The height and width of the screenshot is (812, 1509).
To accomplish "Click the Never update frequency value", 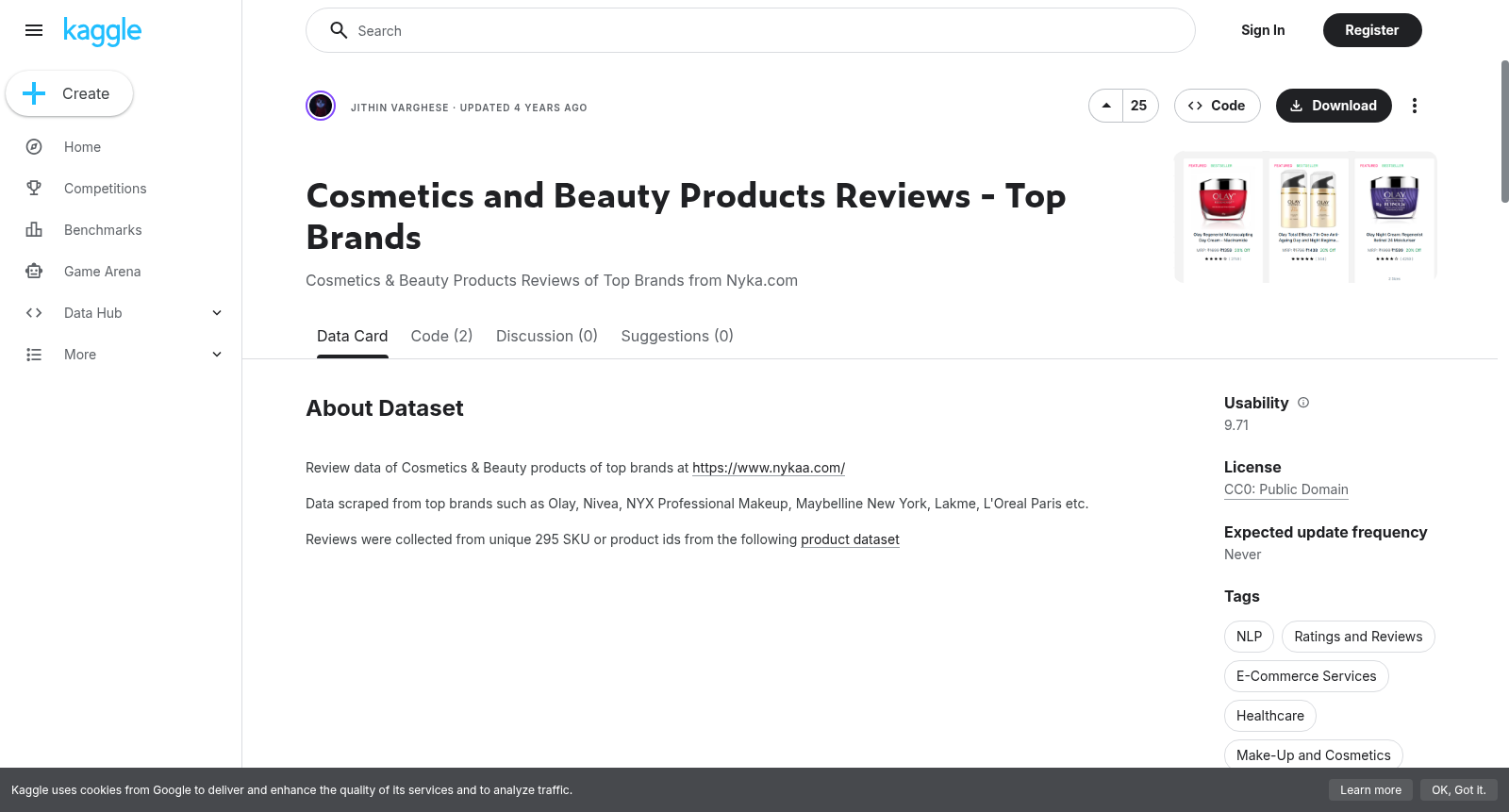I will click(1242, 555).
